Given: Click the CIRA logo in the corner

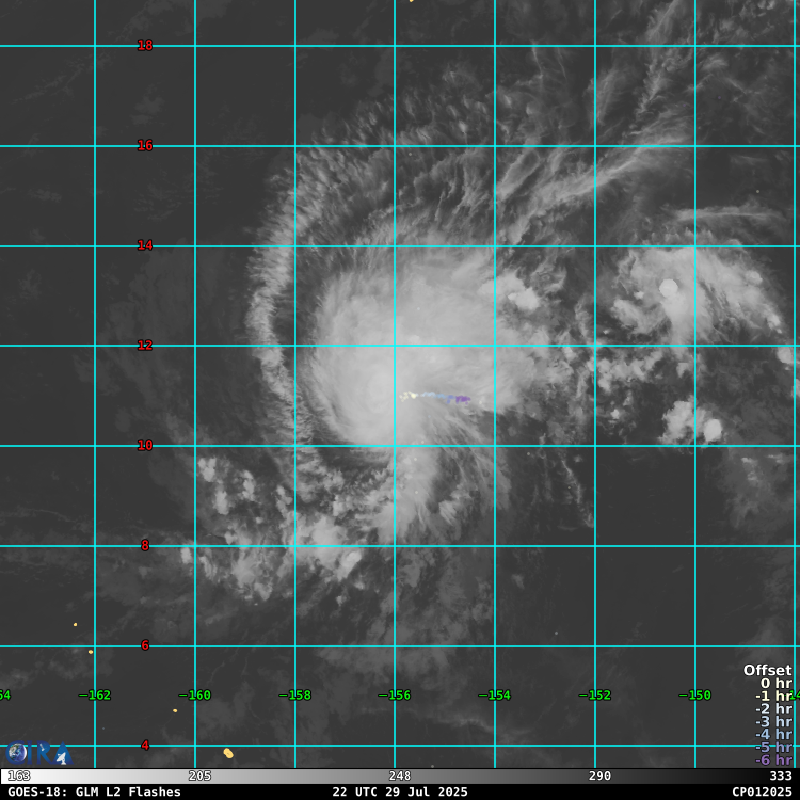Looking at the screenshot, I should 36,753.
